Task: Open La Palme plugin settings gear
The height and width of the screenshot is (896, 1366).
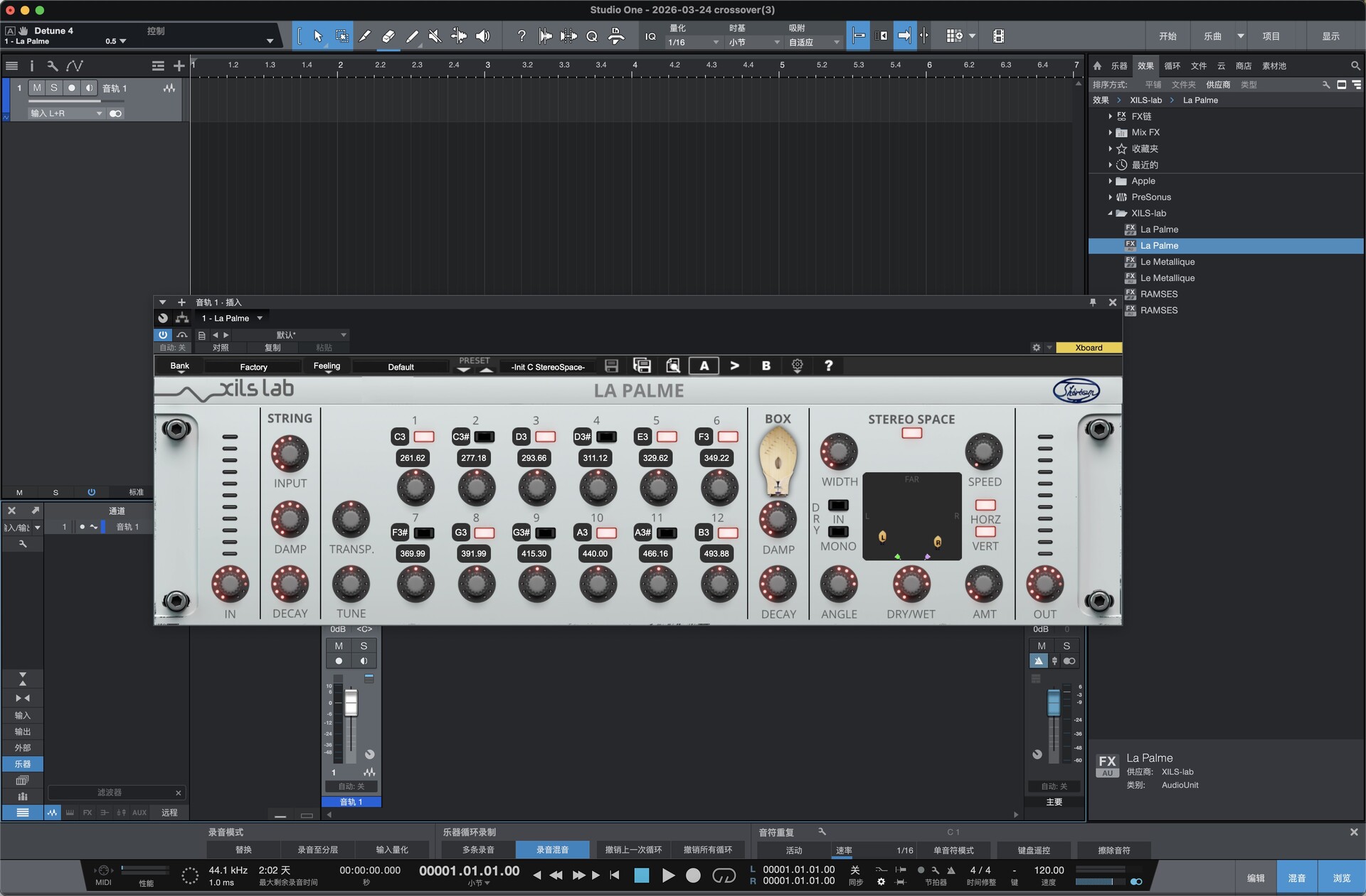Action: tap(797, 366)
